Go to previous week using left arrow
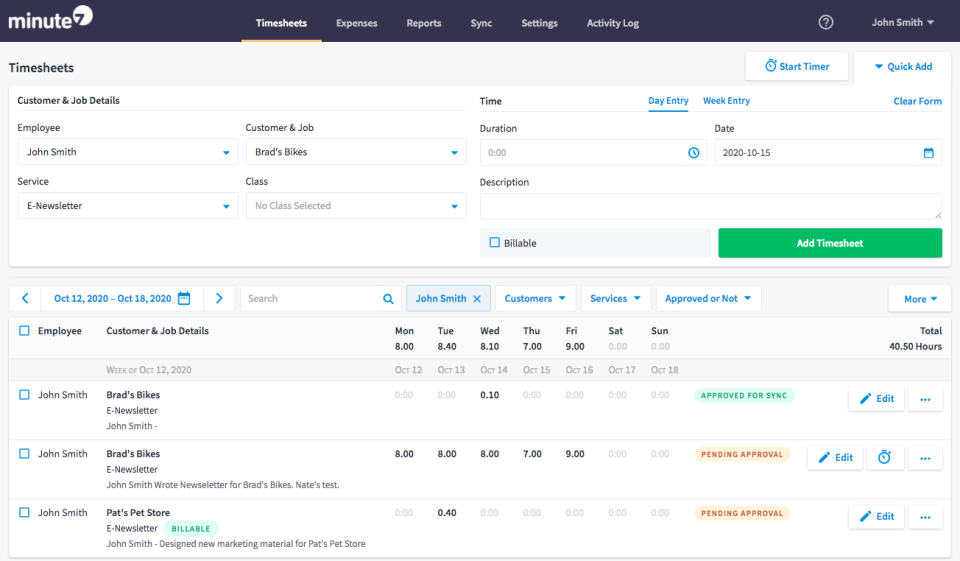 (x=25, y=298)
